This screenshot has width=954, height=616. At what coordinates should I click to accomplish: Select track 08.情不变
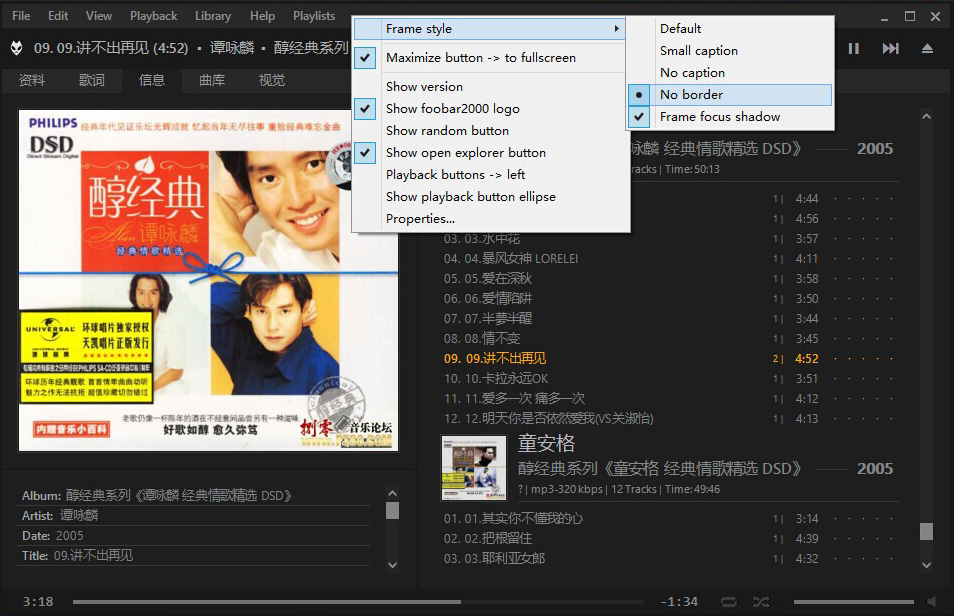click(x=669, y=338)
